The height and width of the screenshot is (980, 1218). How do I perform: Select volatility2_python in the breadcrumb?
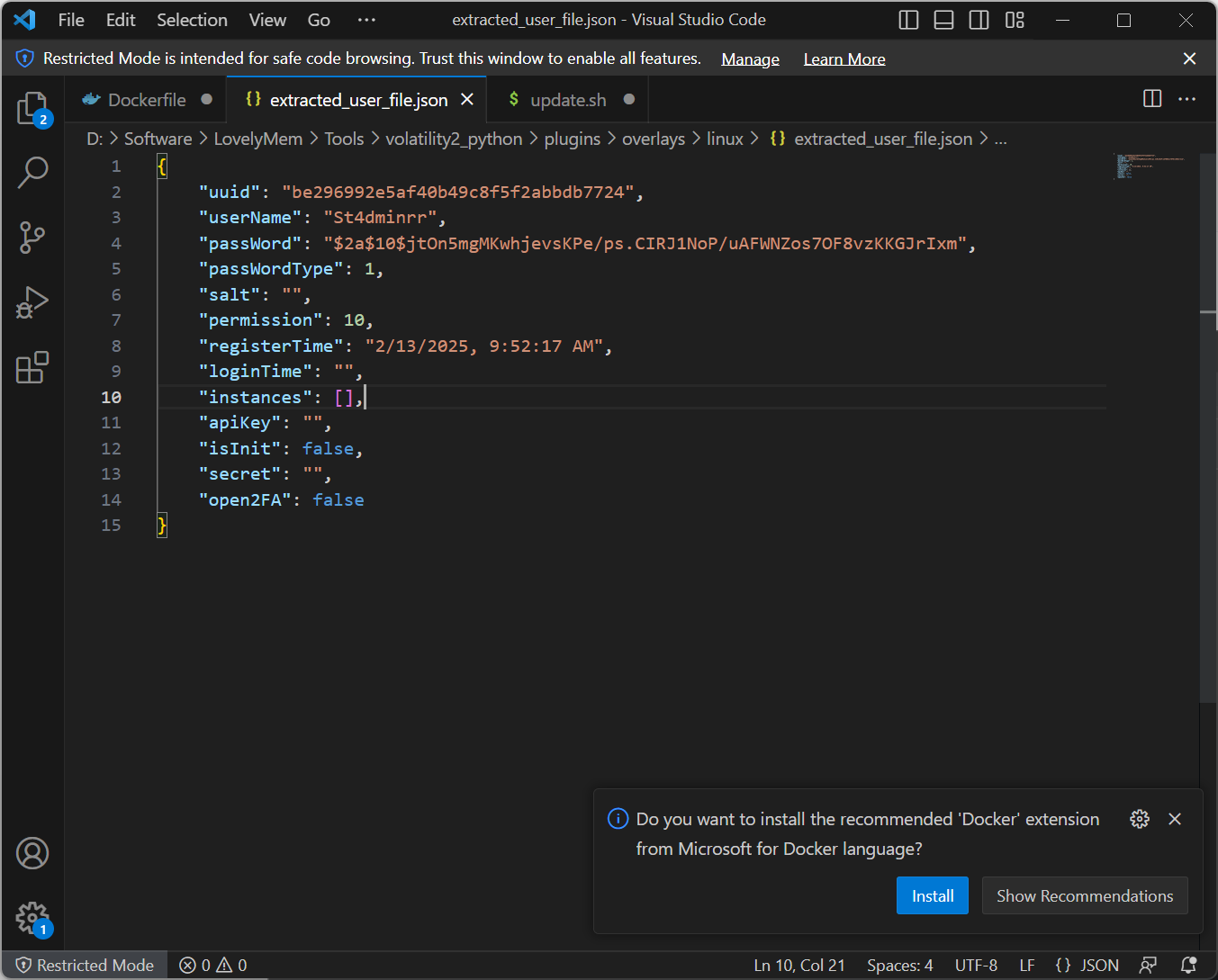[x=454, y=139]
